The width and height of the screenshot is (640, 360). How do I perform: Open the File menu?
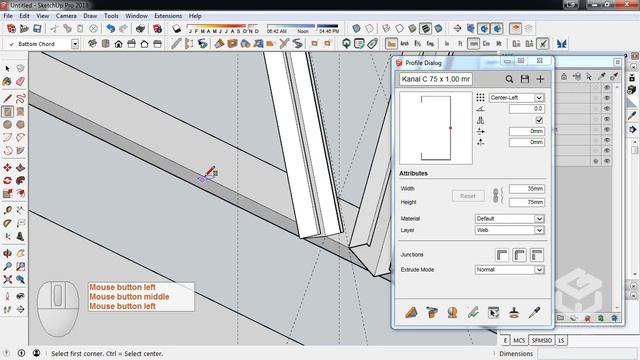(8, 16)
